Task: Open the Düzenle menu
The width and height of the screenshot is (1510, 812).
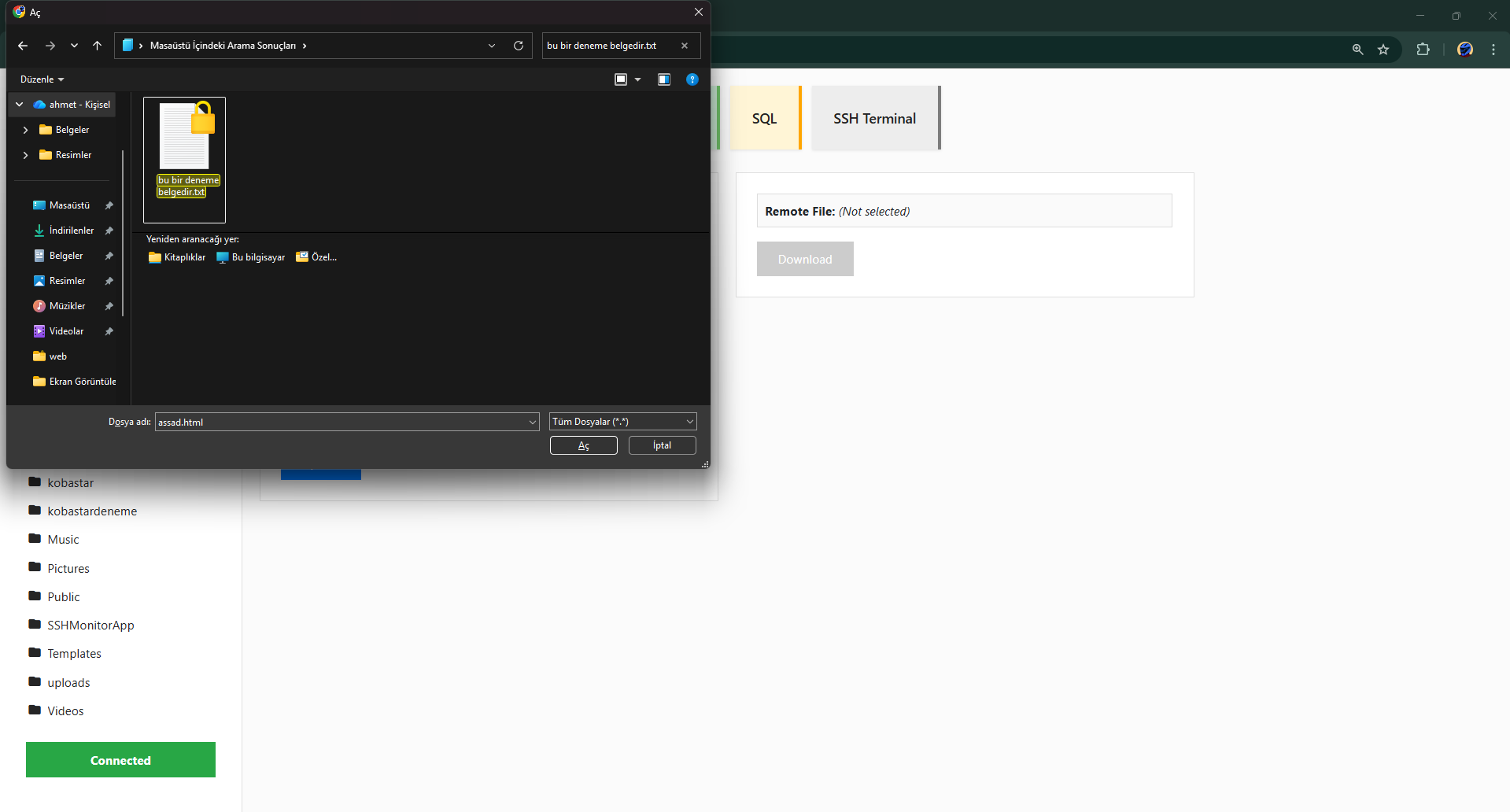Action: coord(41,79)
